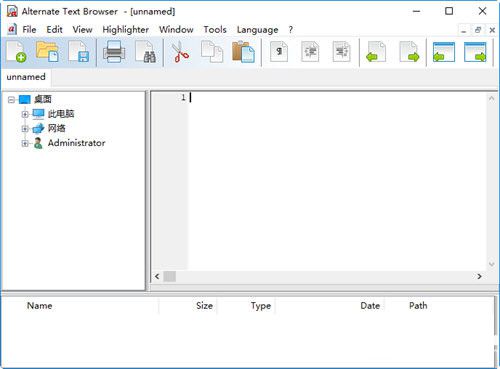Click the application icon in the menu bar

[12, 29]
